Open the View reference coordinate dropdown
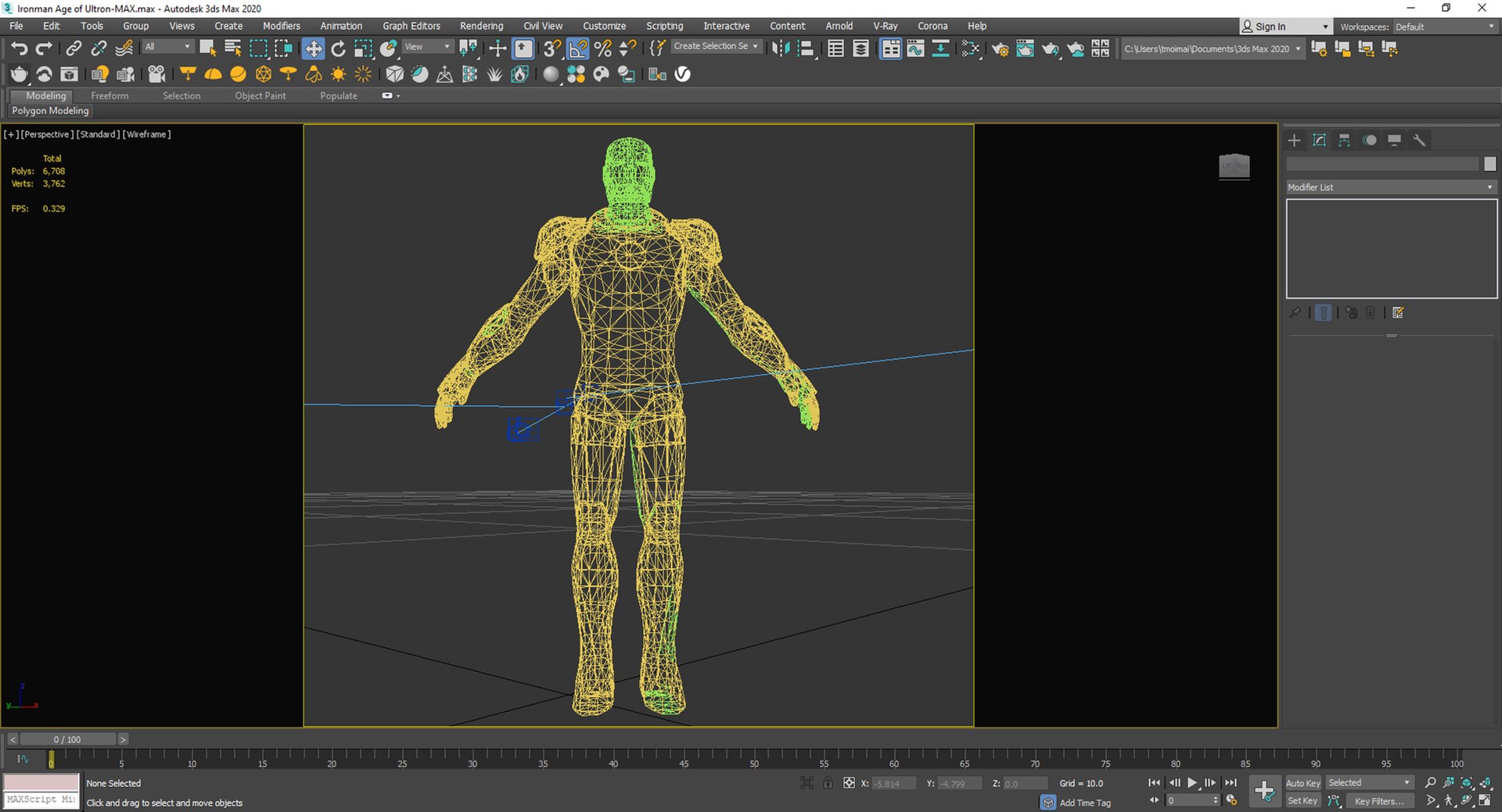The image size is (1502, 812). pyautogui.click(x=427, y=47)
